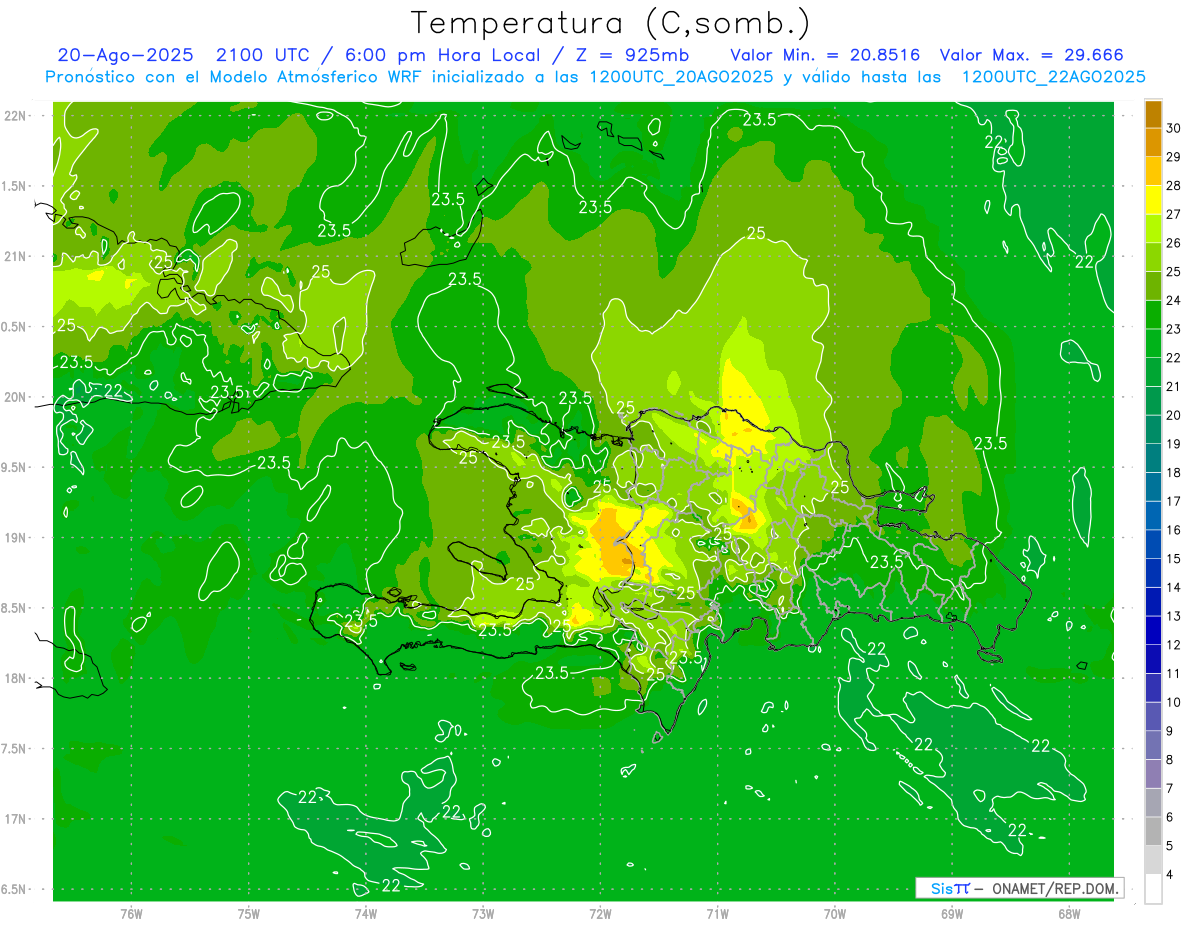
Task: Click the "Valor Min. = 20.8516" readout
Action: (x=826, y=55)
